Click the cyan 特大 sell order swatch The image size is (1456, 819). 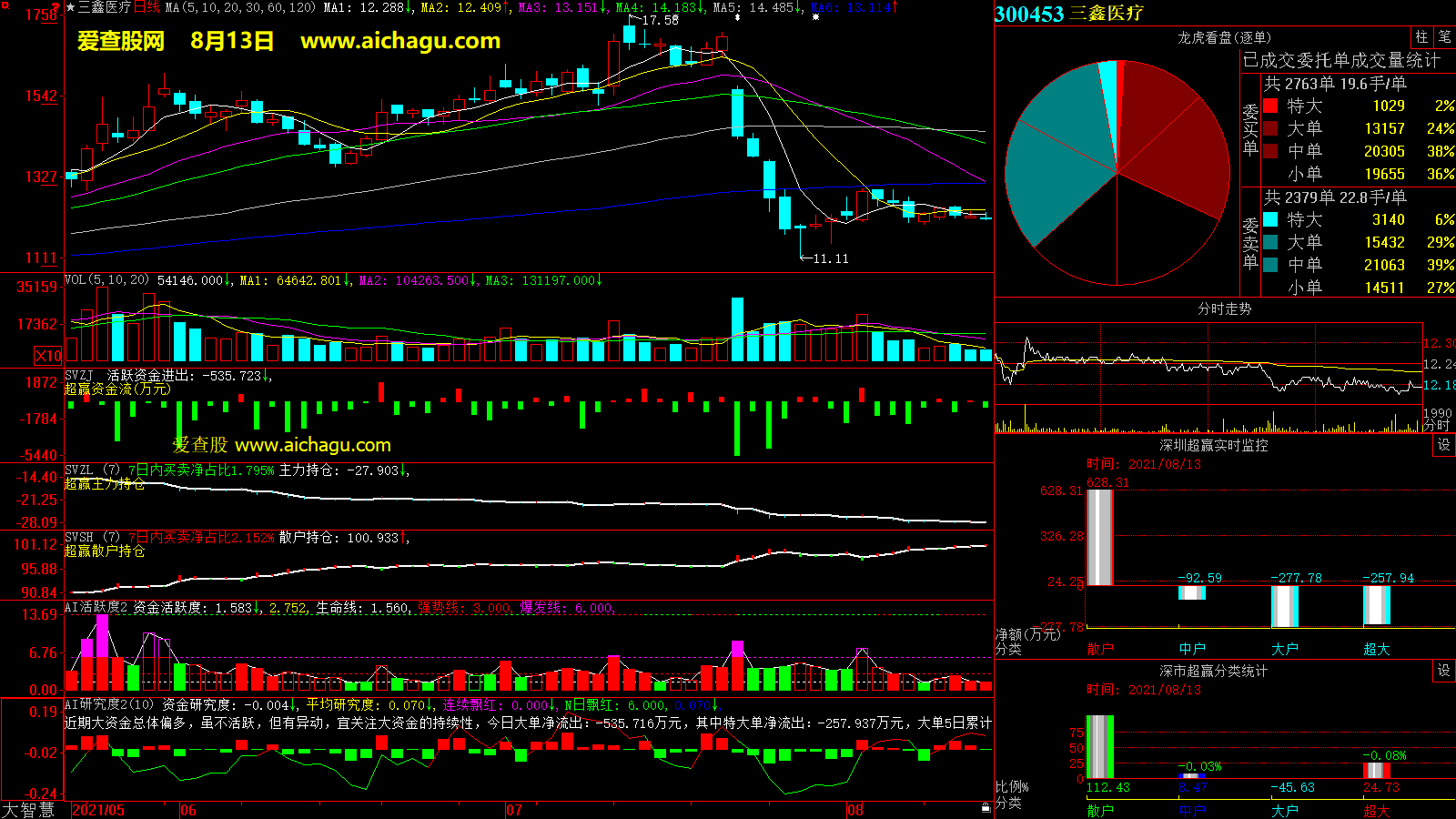[1270, 220]
